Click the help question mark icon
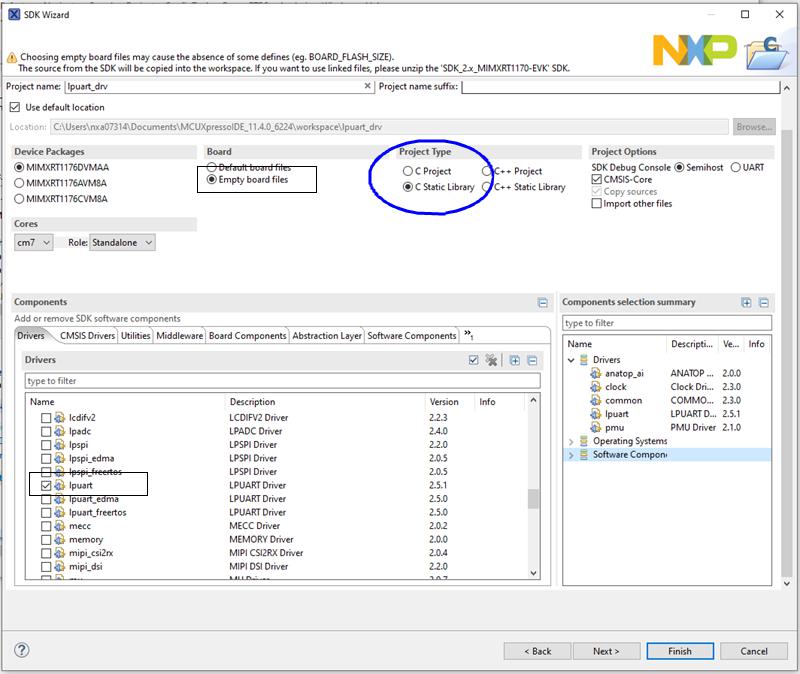The width and height of the screenshot is (800, 674). coord(22,650)
